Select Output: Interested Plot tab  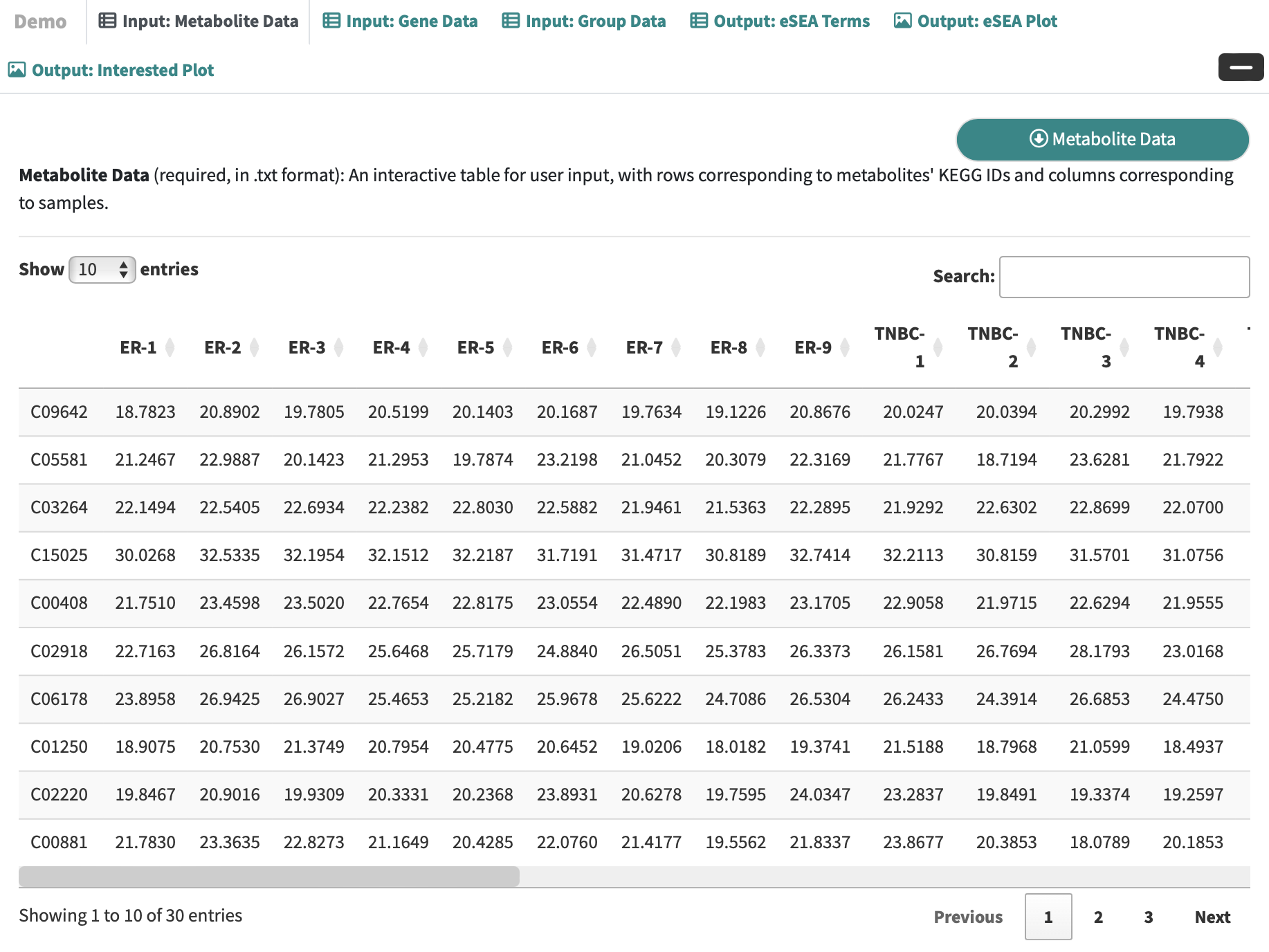coord(111,71)
